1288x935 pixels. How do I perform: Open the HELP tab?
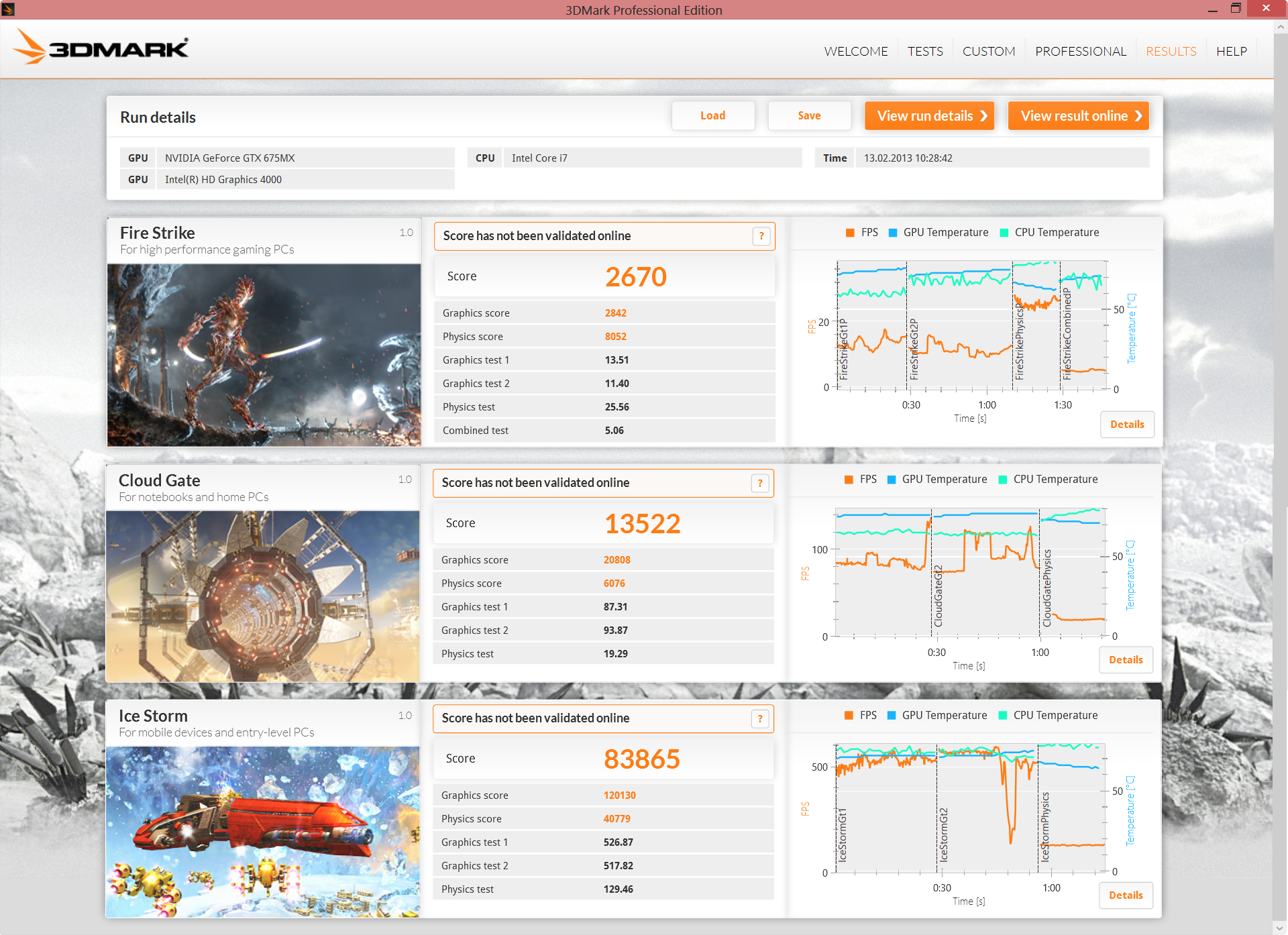1231,52
